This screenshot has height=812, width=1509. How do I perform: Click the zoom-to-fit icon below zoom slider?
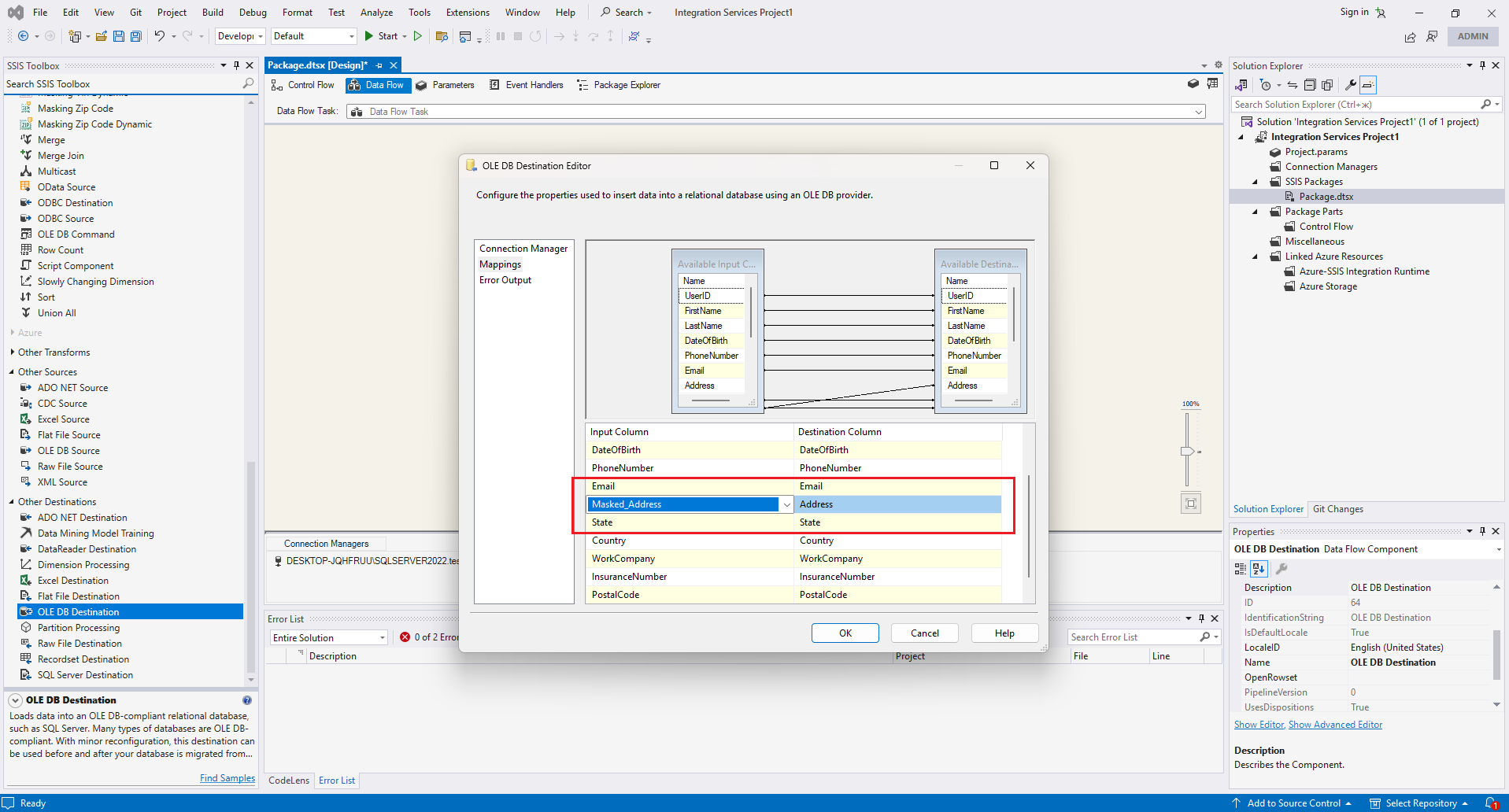pos(1191,504)
